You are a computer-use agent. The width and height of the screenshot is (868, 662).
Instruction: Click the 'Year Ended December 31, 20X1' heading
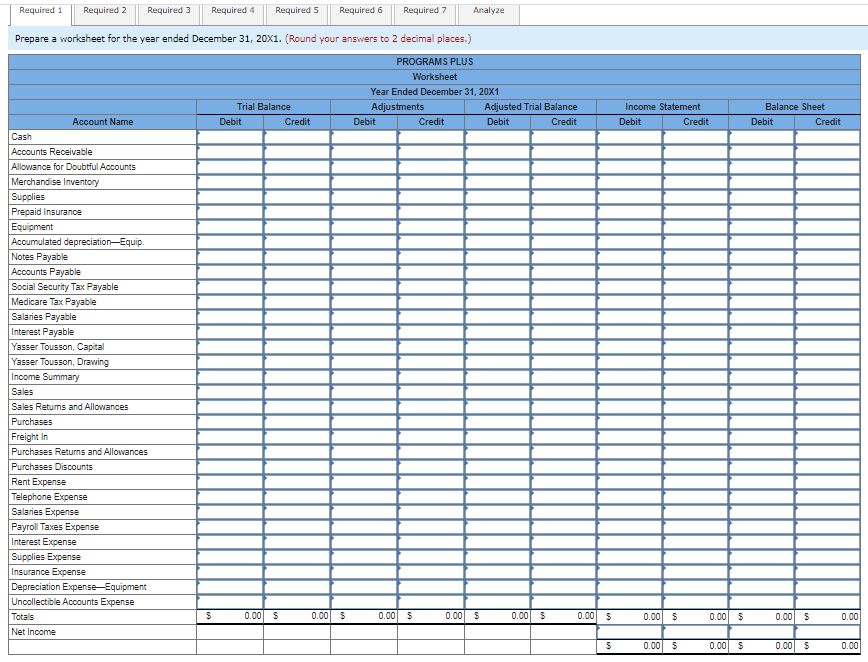tap(435, 92)
